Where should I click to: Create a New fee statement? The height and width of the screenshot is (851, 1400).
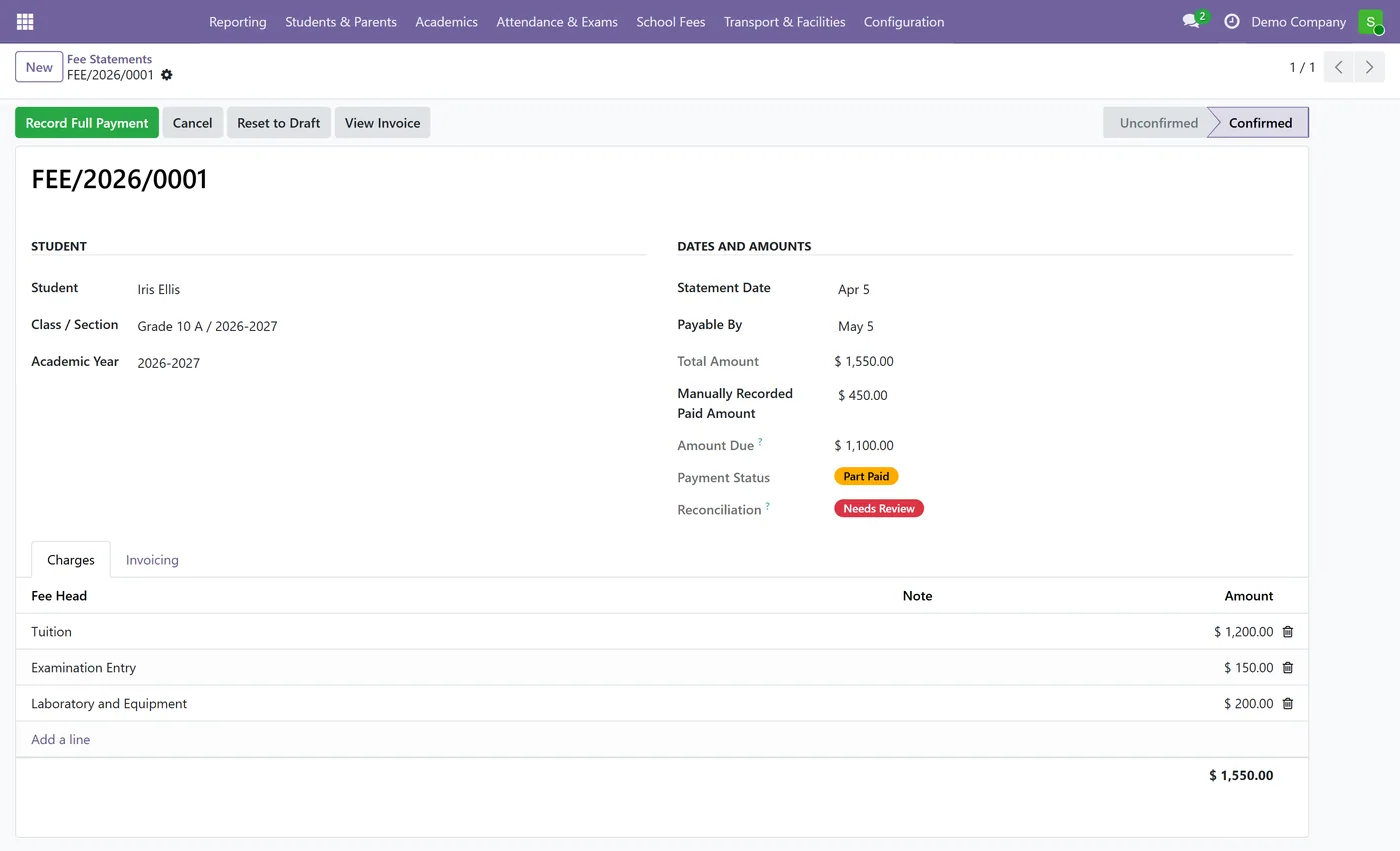coord(39,67)
